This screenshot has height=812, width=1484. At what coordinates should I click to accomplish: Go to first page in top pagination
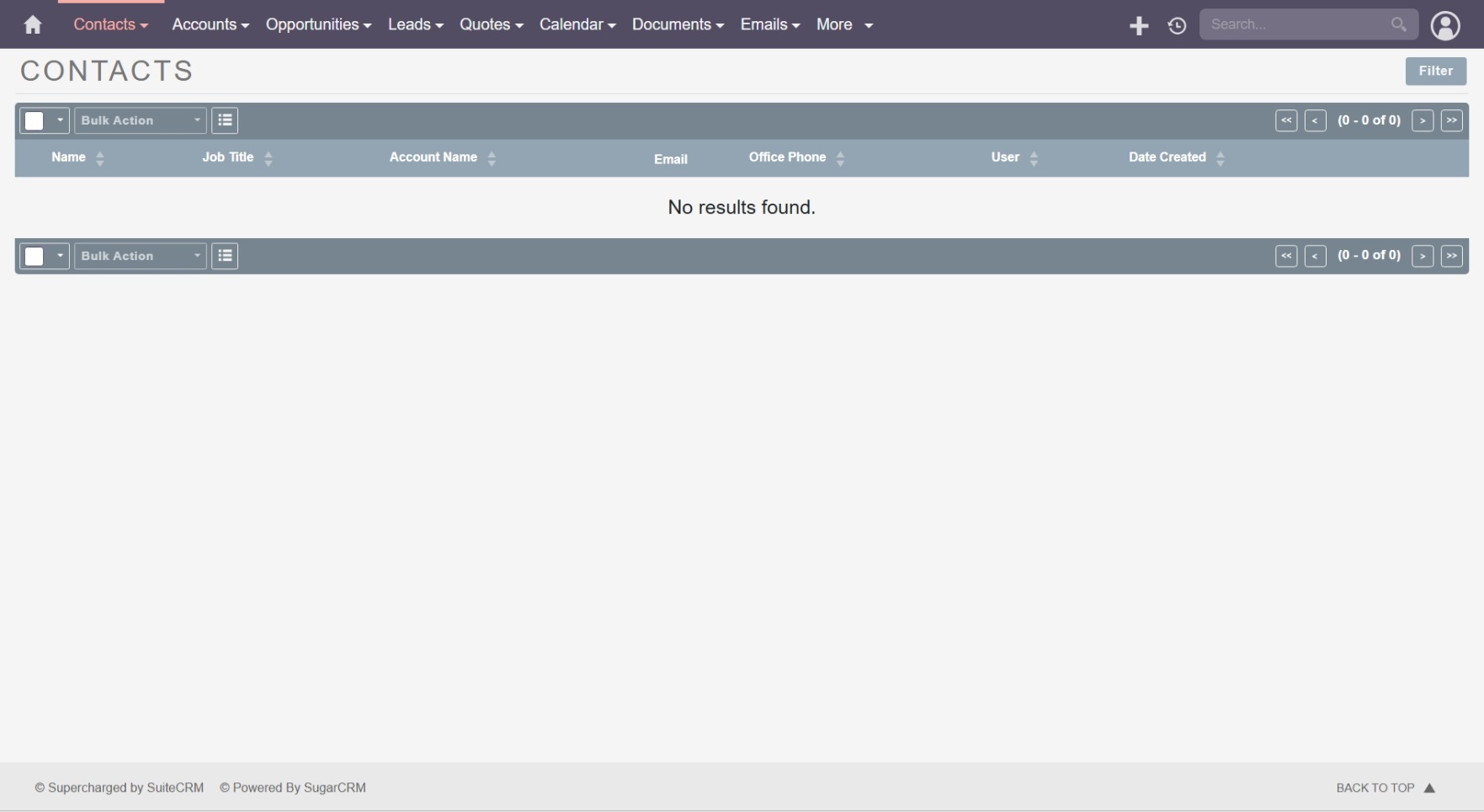click(x=1286, y=120)
